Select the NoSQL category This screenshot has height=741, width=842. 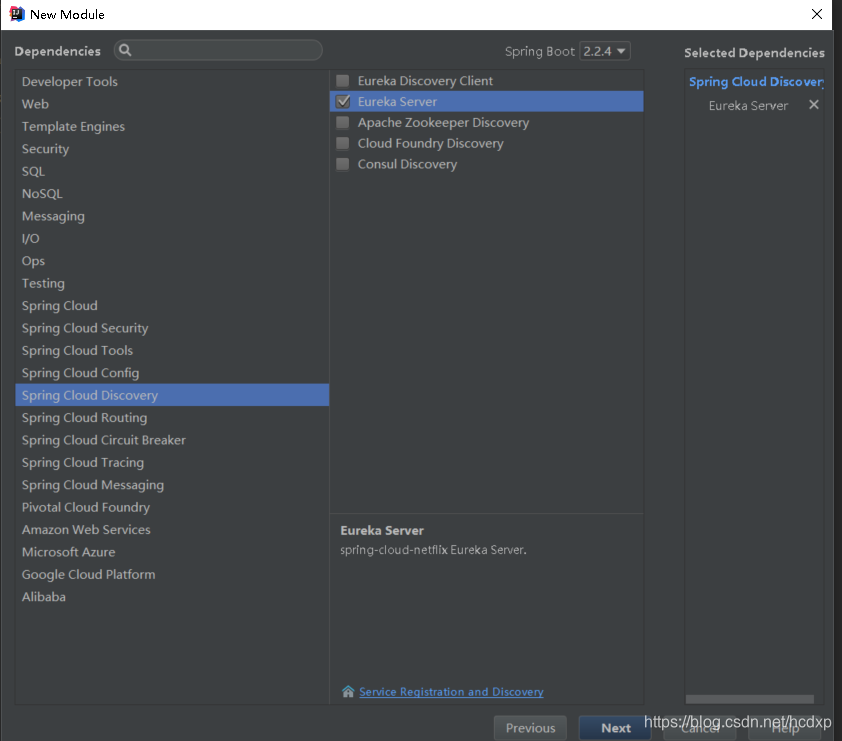(x=172, y=194)
